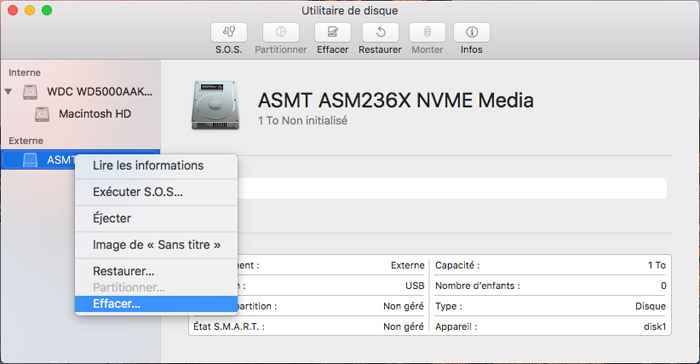
Task: Click the Disque type value
Action: click(x=650, y=306)
